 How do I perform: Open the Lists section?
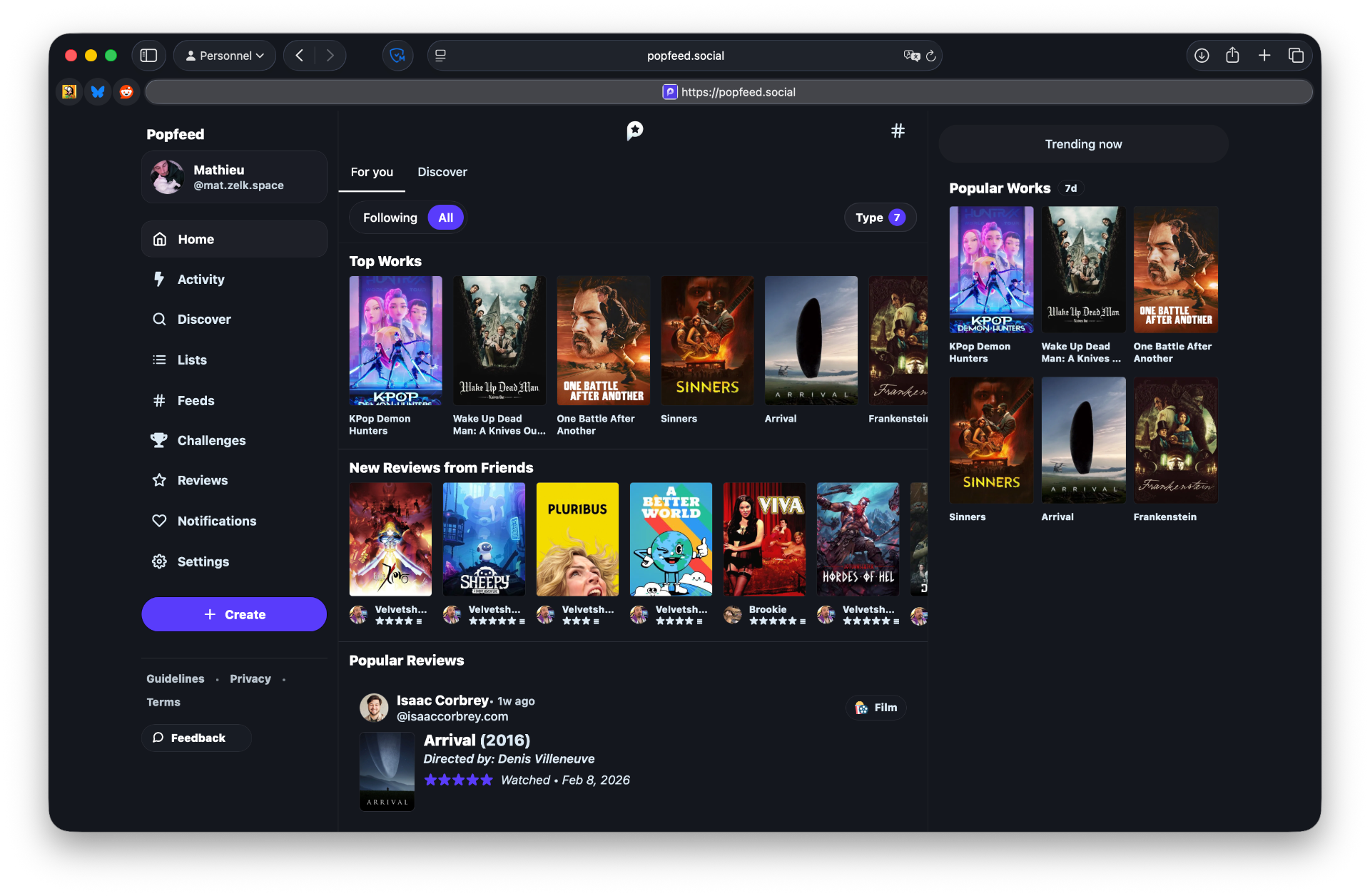tap(192, 360)
